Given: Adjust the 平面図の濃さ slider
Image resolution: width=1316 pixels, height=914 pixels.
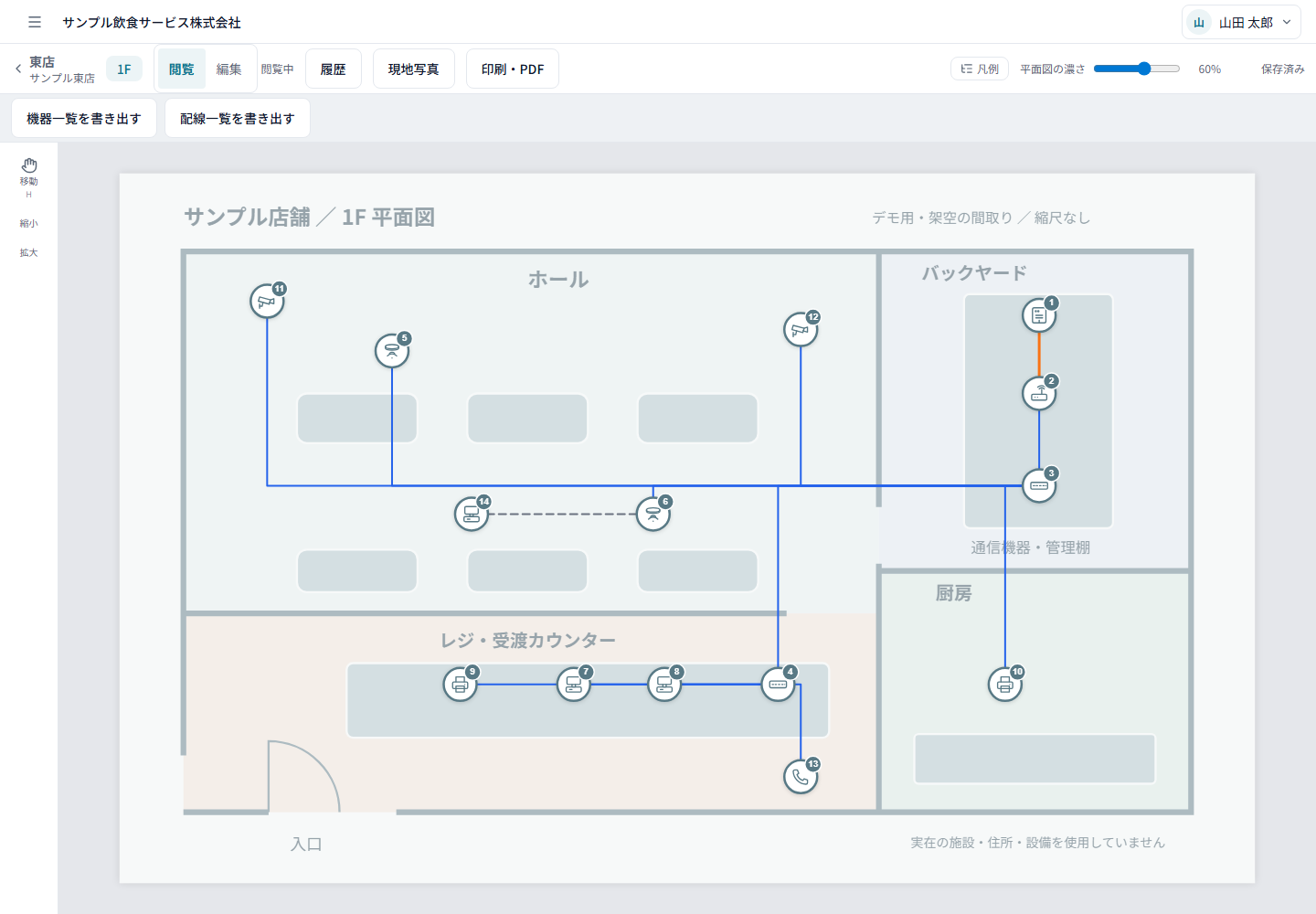Looking at the screenshot, I should [1137, 69].
